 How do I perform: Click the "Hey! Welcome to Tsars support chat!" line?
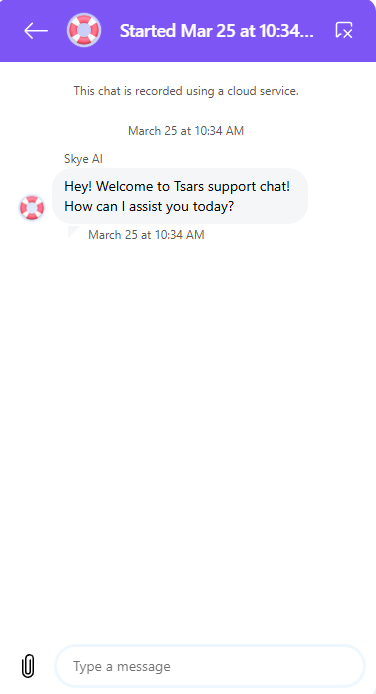click(177, 186)
